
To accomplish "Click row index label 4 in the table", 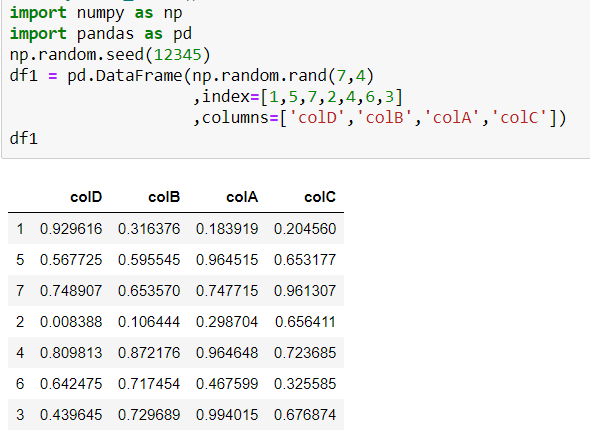I will (x=20, y=353).
